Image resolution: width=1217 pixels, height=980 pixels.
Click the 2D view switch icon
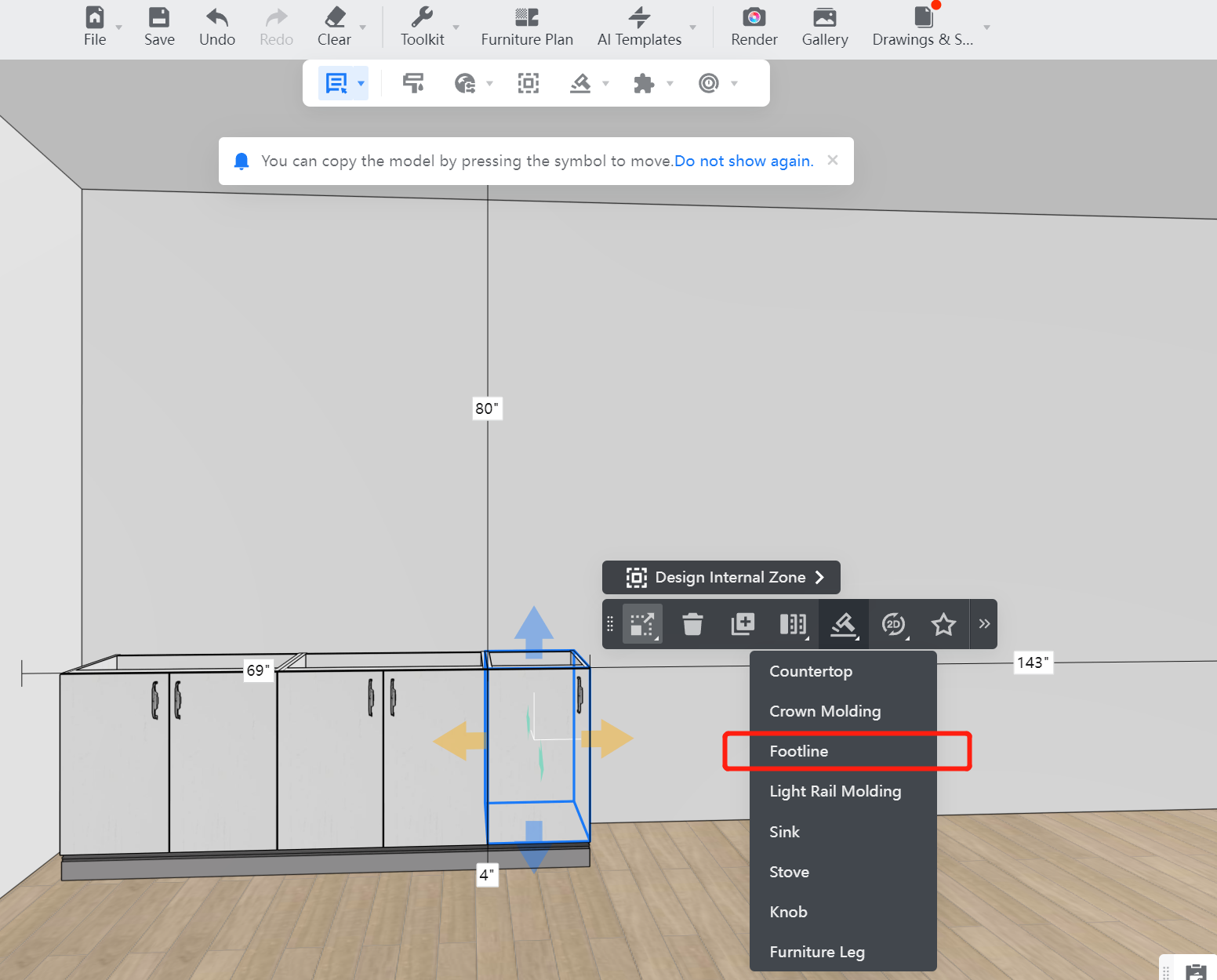(x=893, y=624)
